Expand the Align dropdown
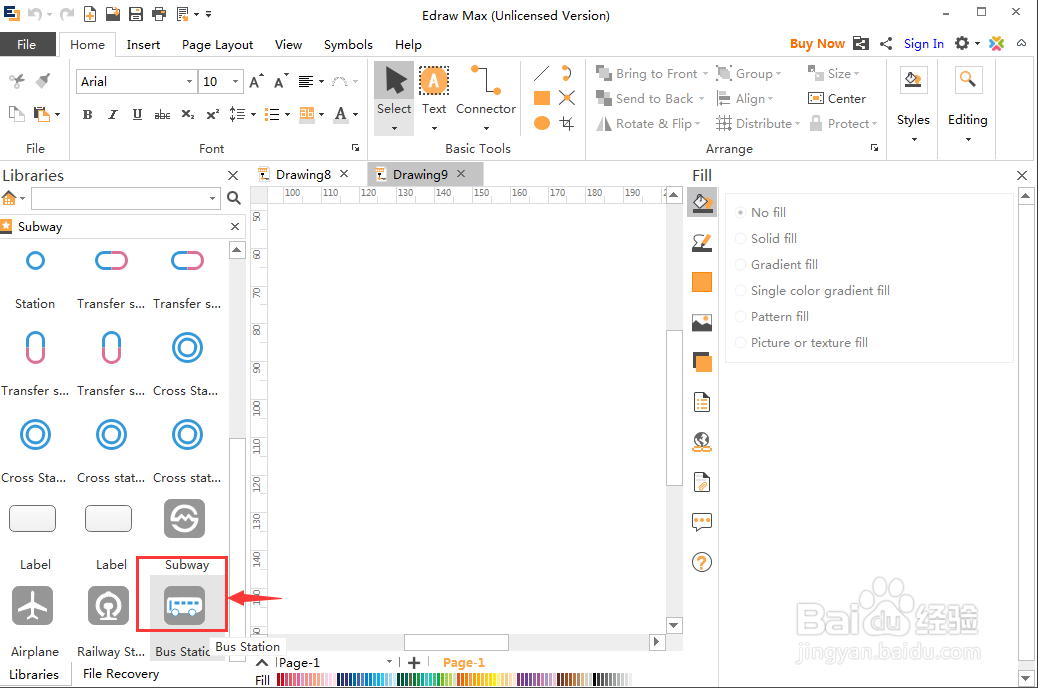Image resolution: width=1038 pixels, height=688 pixels. pyautogui.click(x=771, y=99)
